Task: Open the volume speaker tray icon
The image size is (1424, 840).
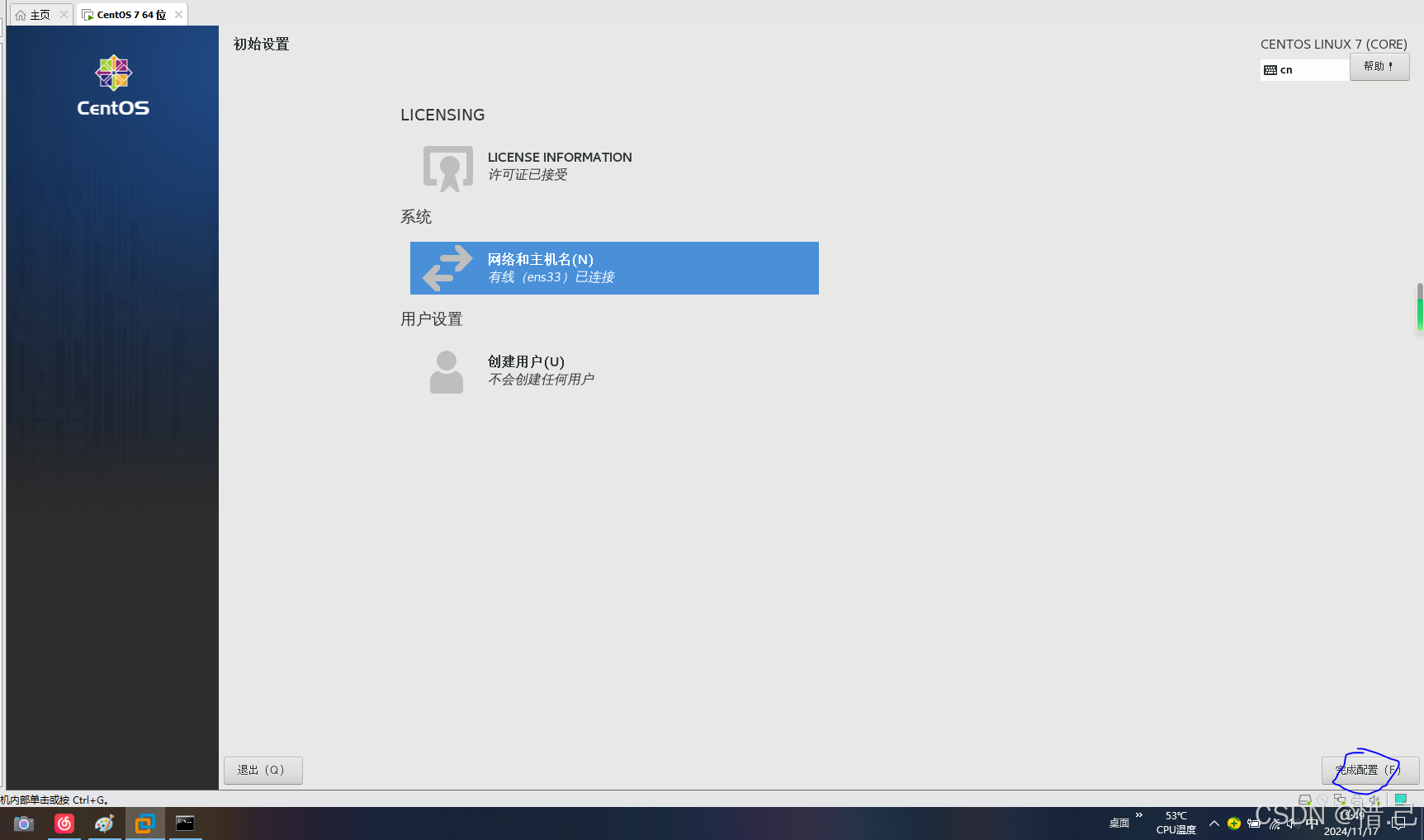Action: tap(1294, 823)
